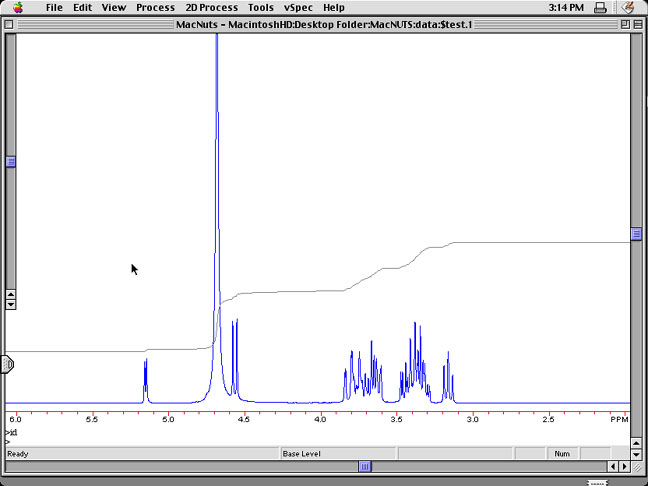Click the window collapse box icon
648x486 pixels.
(x=636, y=22)
